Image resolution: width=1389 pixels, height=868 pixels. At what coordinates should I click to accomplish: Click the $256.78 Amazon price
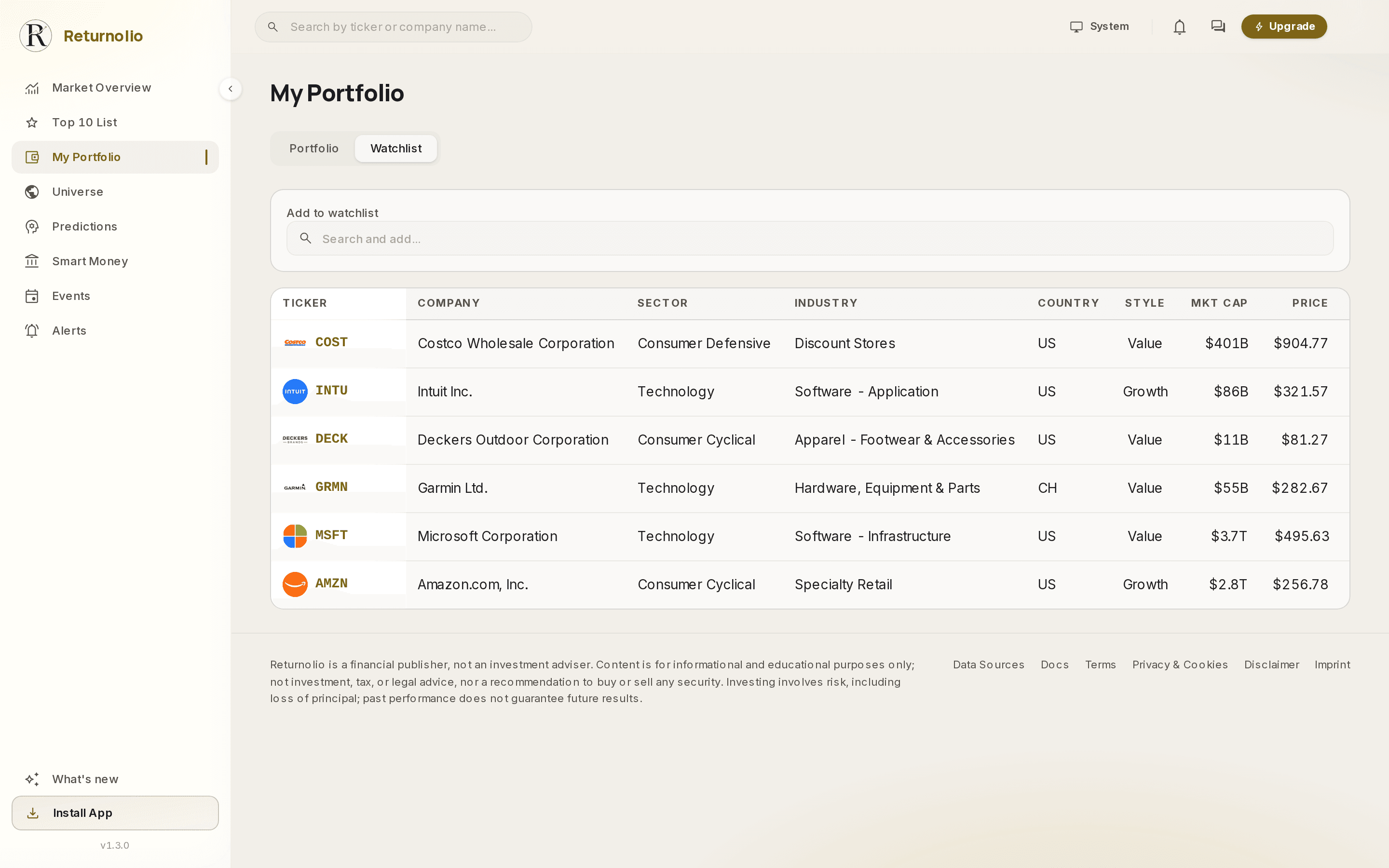pos(1300,584)
